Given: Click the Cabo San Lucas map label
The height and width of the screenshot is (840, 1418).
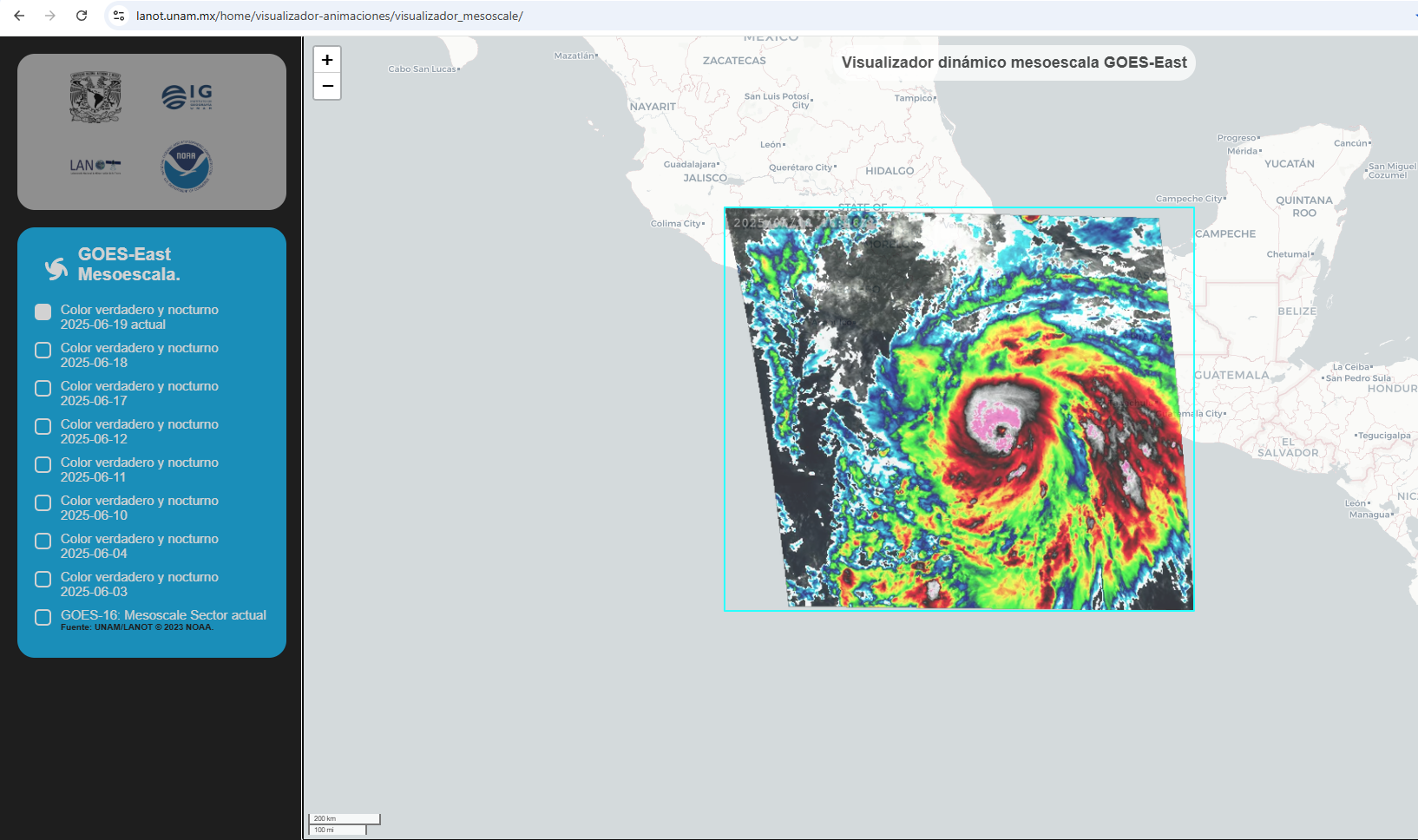Looking at the screenshot, I should (x=423, y=69).
